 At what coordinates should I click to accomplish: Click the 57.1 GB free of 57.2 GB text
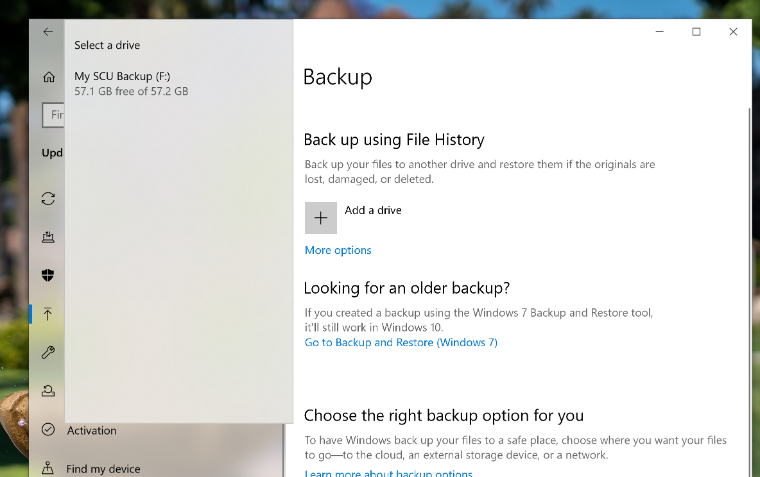coord(131,91)
